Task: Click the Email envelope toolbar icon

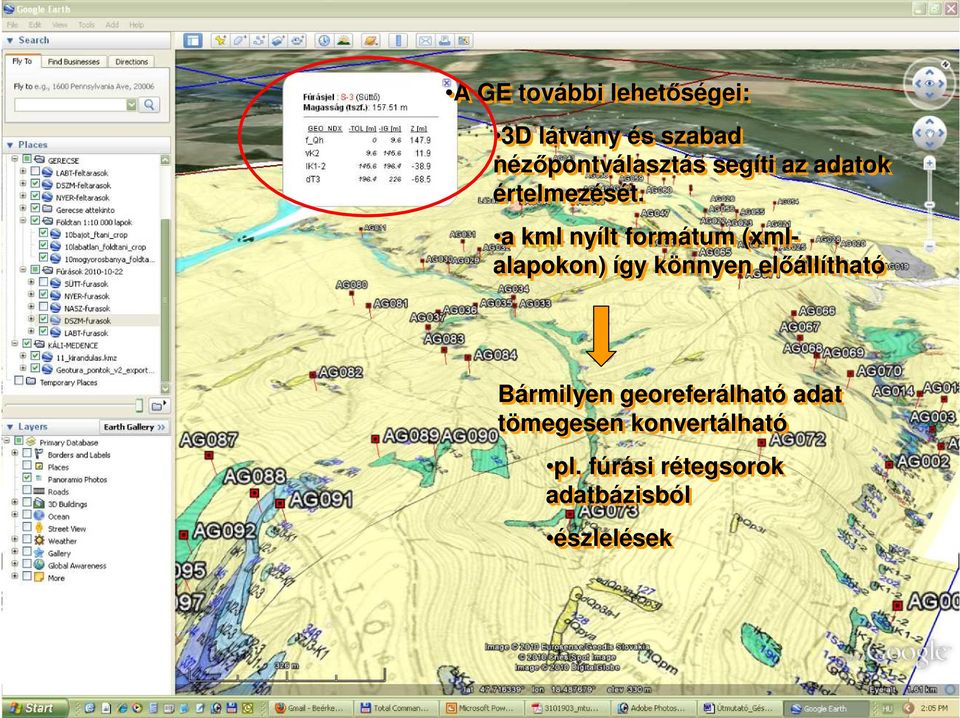Action: [425, 41]
